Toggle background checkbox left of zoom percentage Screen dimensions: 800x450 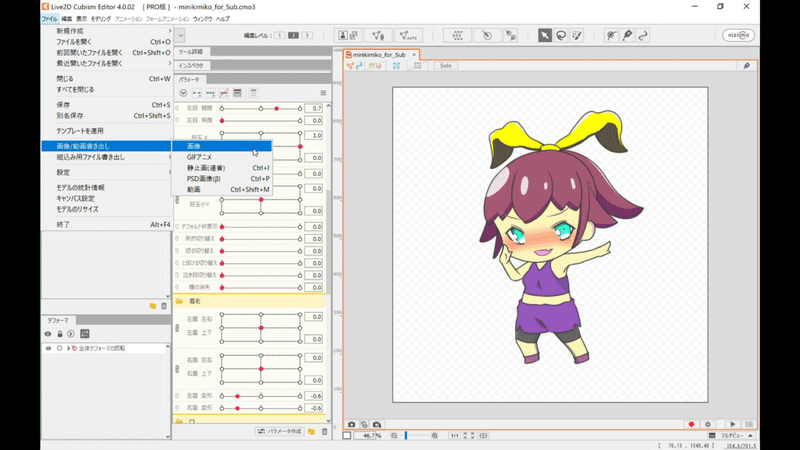click(347, 436)
